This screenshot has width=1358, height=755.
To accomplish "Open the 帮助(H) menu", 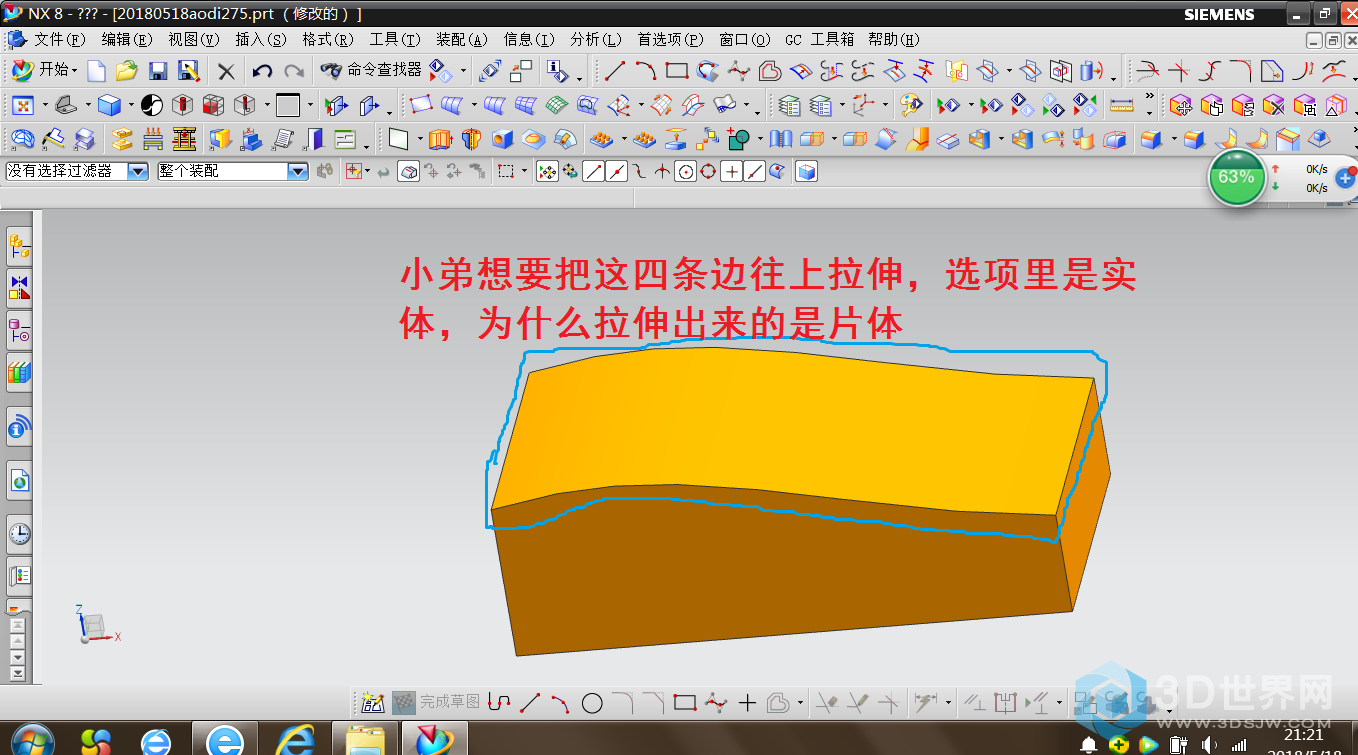I will 894,39.
